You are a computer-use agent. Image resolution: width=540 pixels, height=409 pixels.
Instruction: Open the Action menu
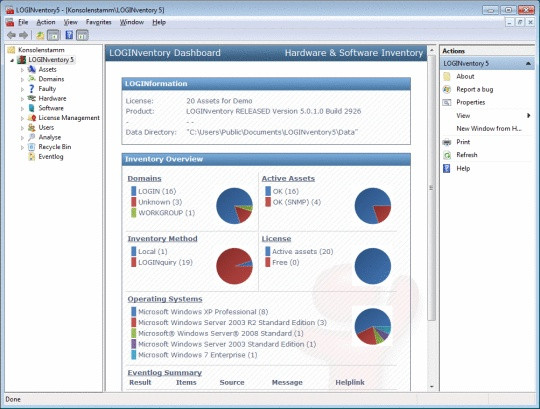coord(46,22)
